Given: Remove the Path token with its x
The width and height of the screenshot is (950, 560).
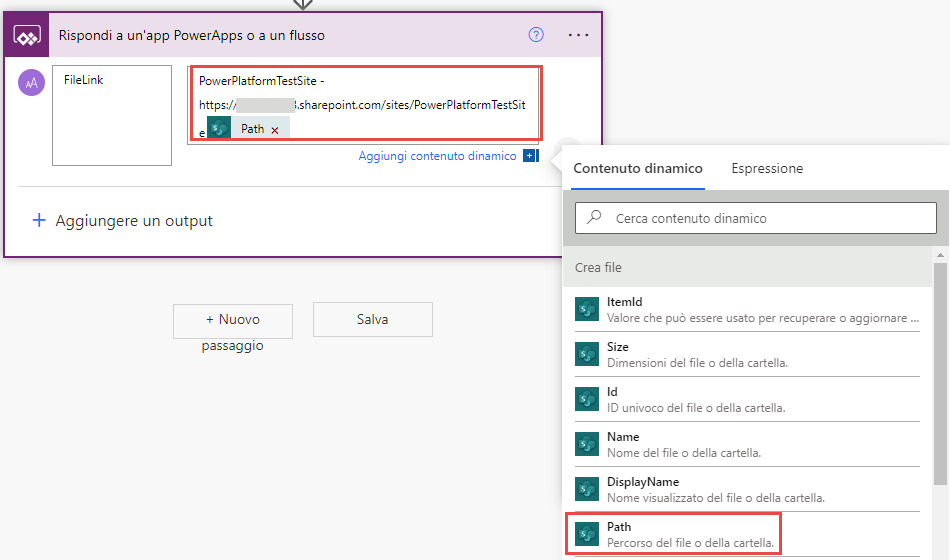Looking at the screenshot, I should [275, 130].
